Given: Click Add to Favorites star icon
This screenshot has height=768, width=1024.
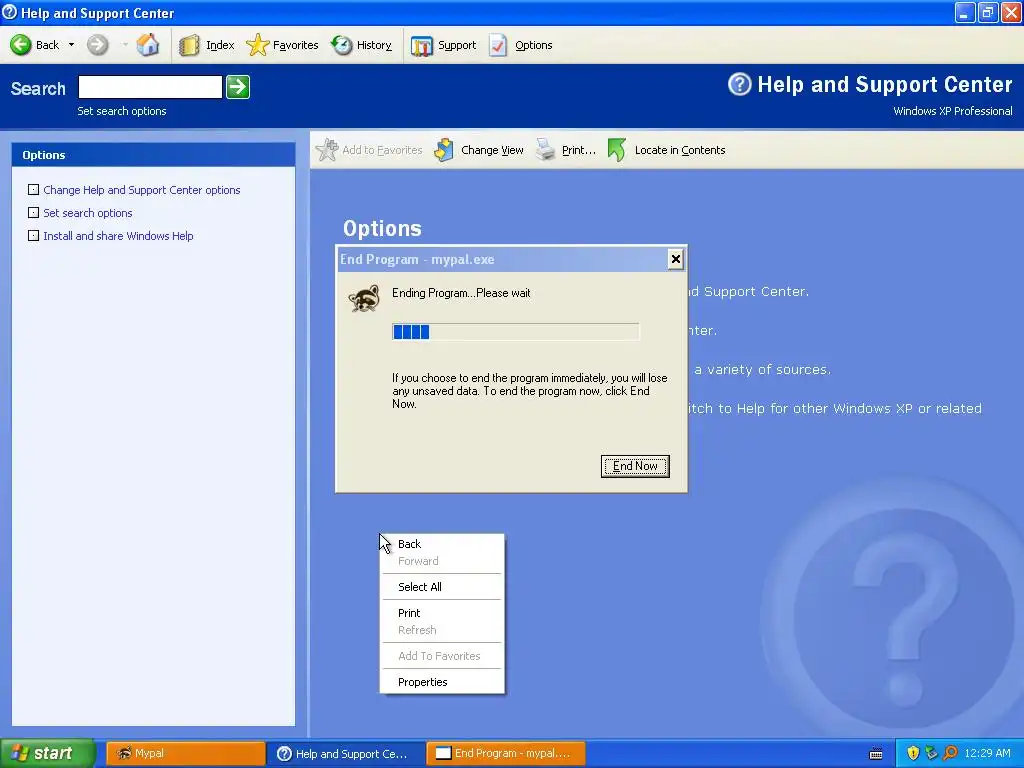Looking at the screenshot, I should point(327,150).
